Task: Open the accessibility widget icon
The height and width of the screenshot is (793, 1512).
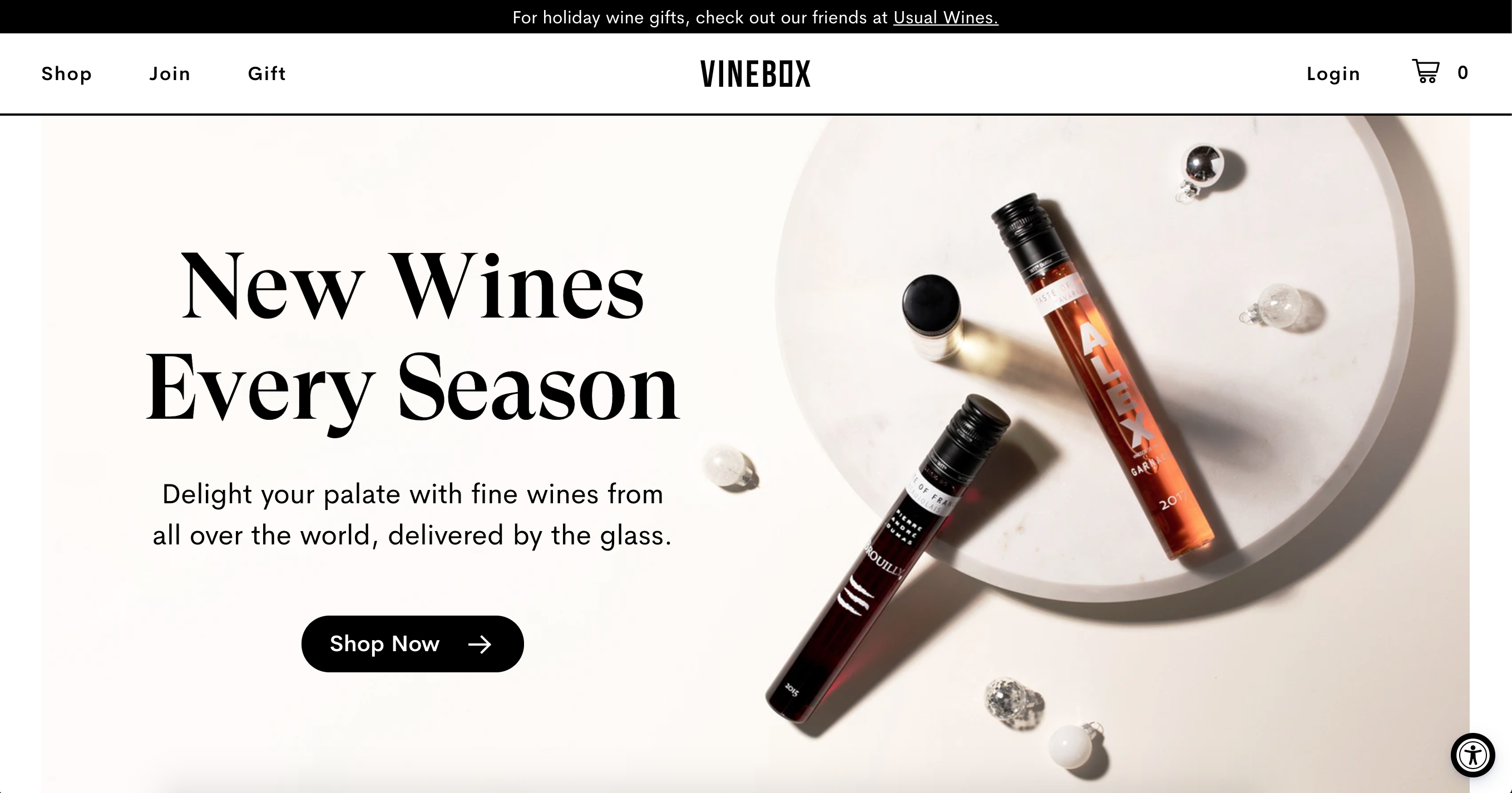Action: pyautogui.click(x=1473, y=755)
